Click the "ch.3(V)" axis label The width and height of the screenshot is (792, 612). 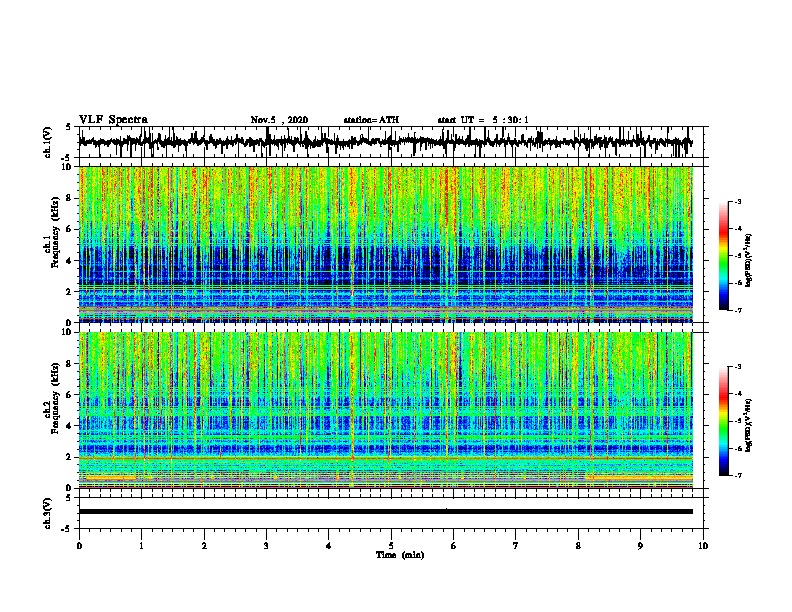(48, 514)
